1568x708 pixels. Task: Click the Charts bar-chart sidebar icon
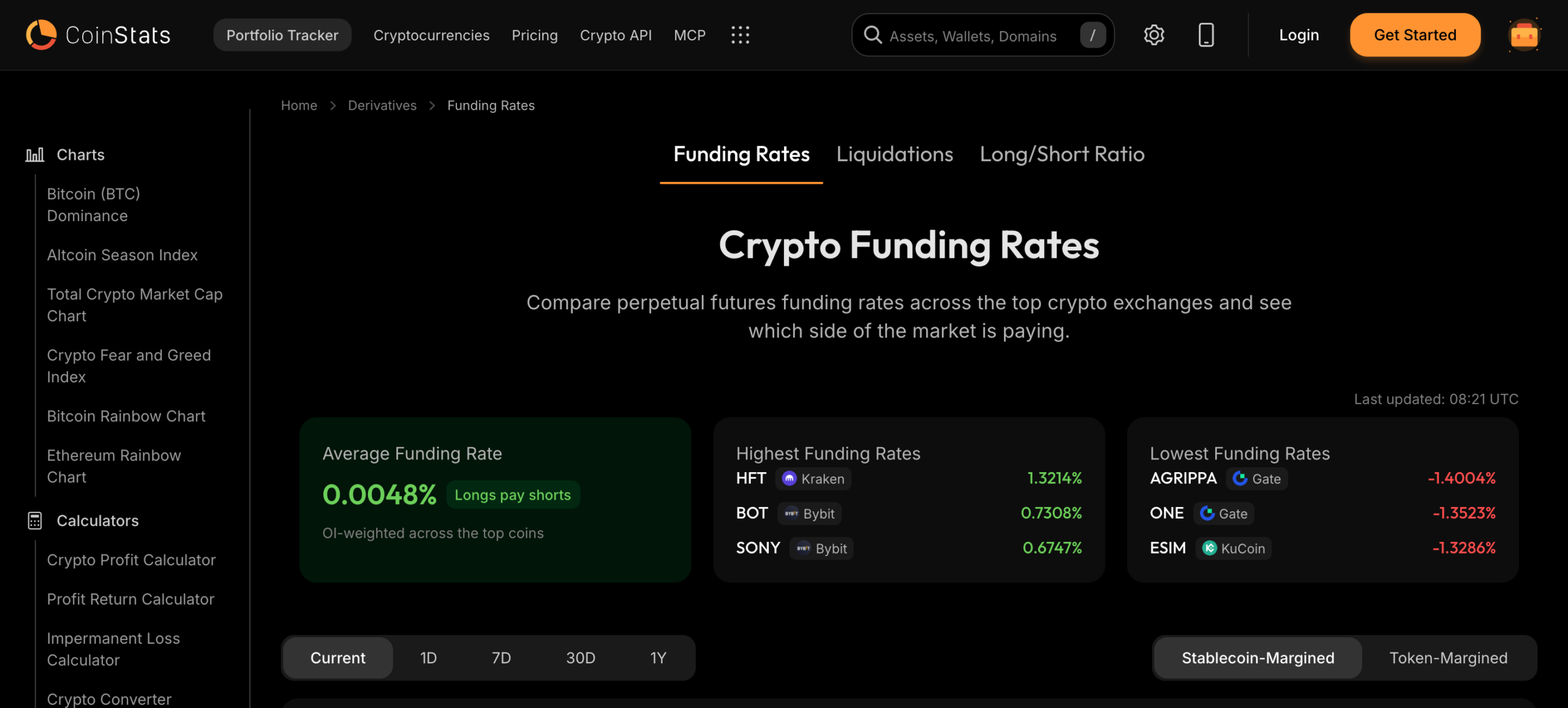35,155
